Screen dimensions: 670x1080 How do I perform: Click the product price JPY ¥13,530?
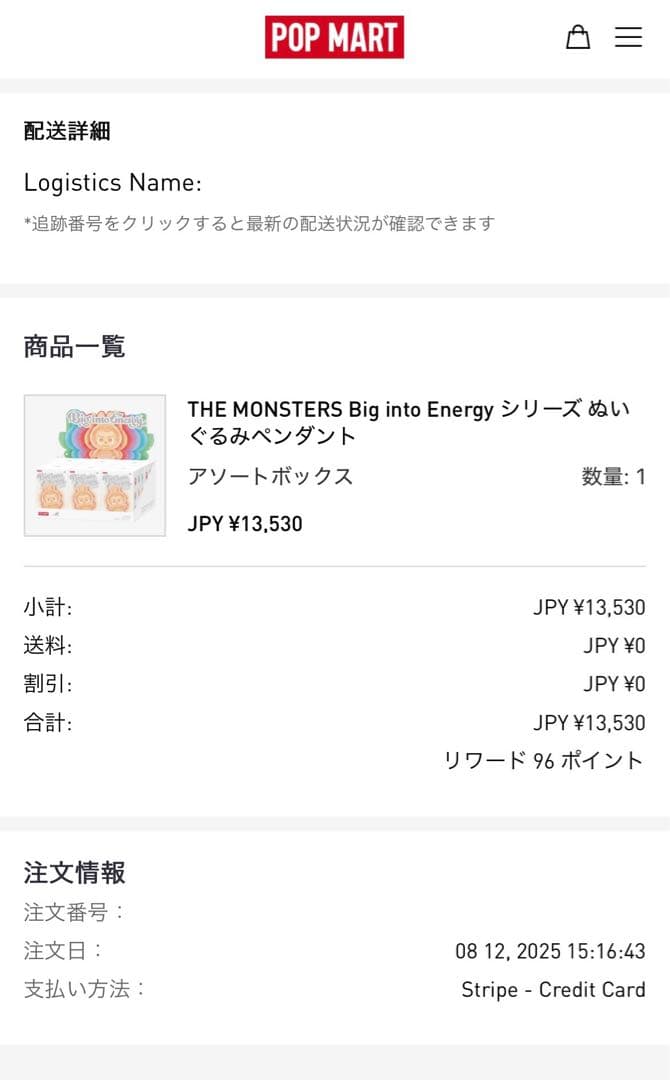click(245, 524)
